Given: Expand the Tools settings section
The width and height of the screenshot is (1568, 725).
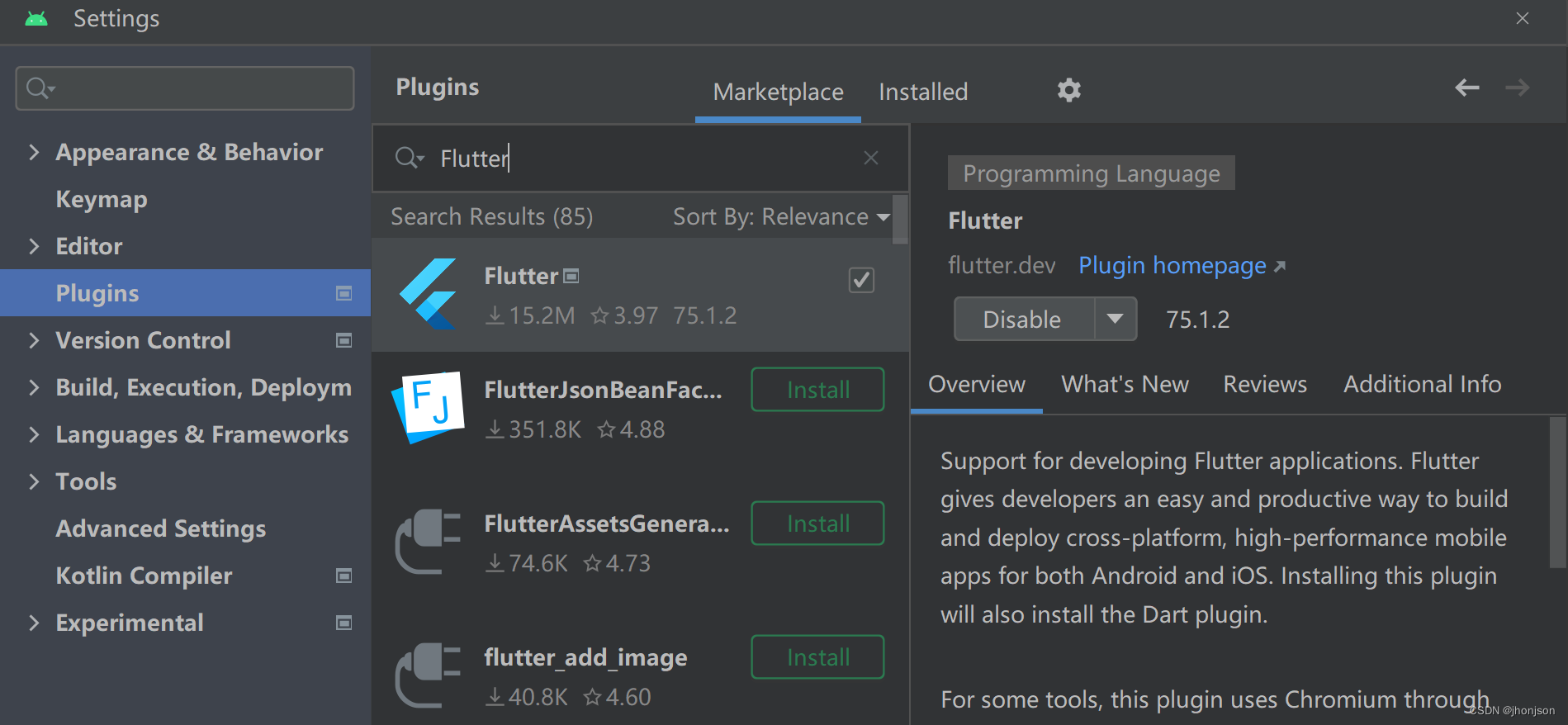Looking at the screenshot, I should click(x=34, y=481).
